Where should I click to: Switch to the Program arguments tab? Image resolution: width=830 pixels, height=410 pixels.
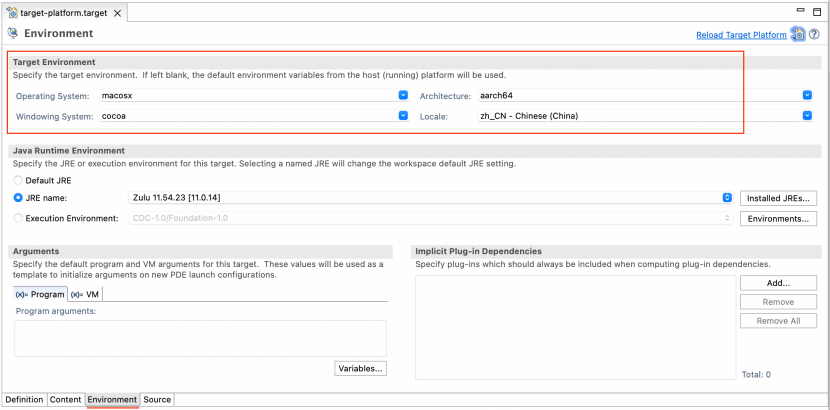40,294
